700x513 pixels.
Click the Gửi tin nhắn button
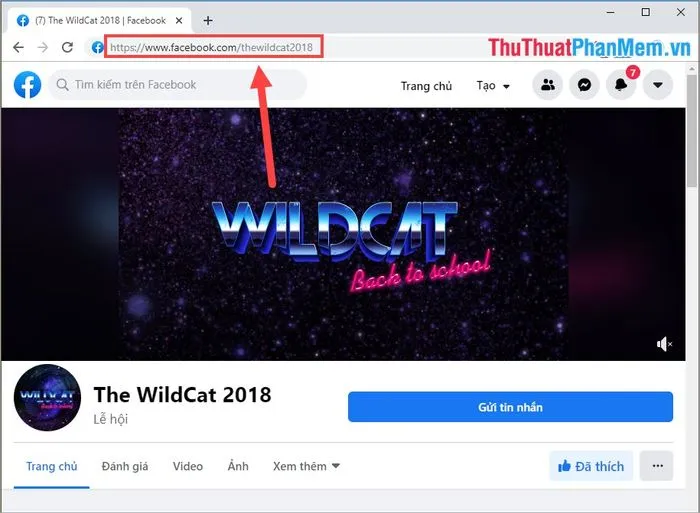click(x=510, y=407)
